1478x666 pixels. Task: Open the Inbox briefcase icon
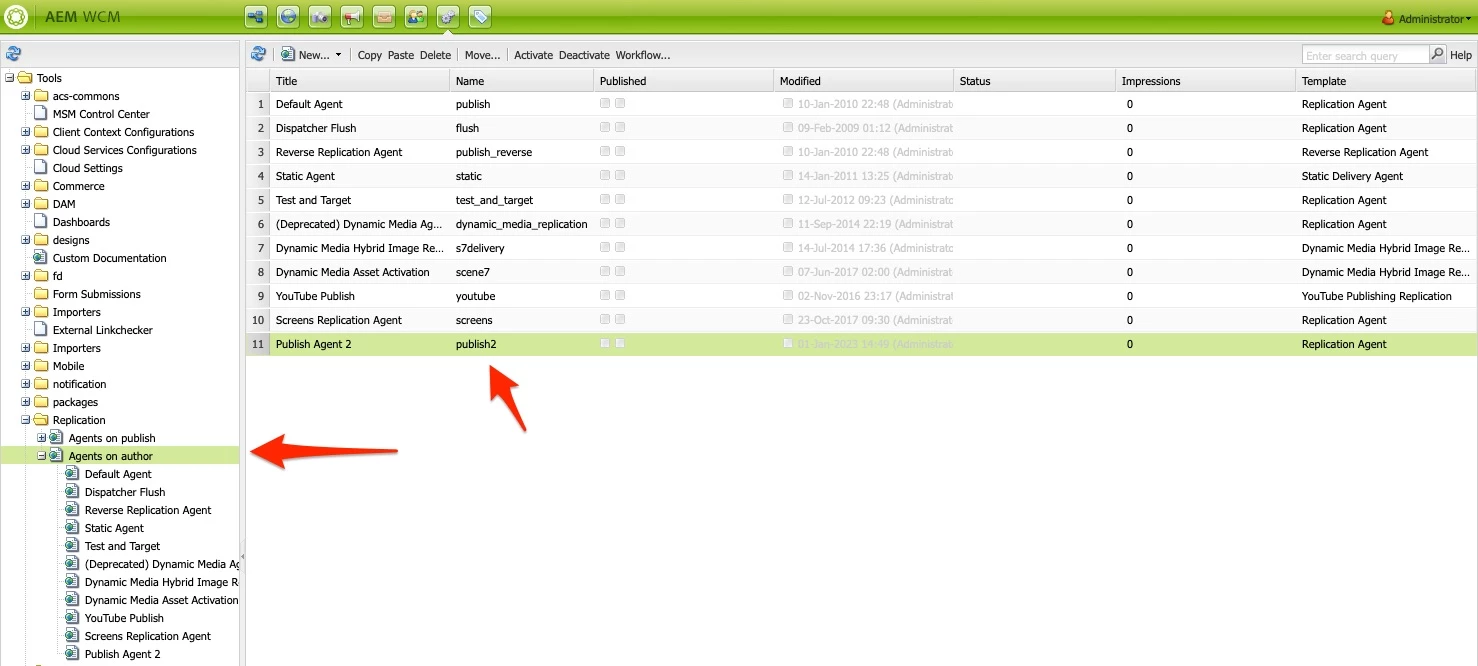384,17
